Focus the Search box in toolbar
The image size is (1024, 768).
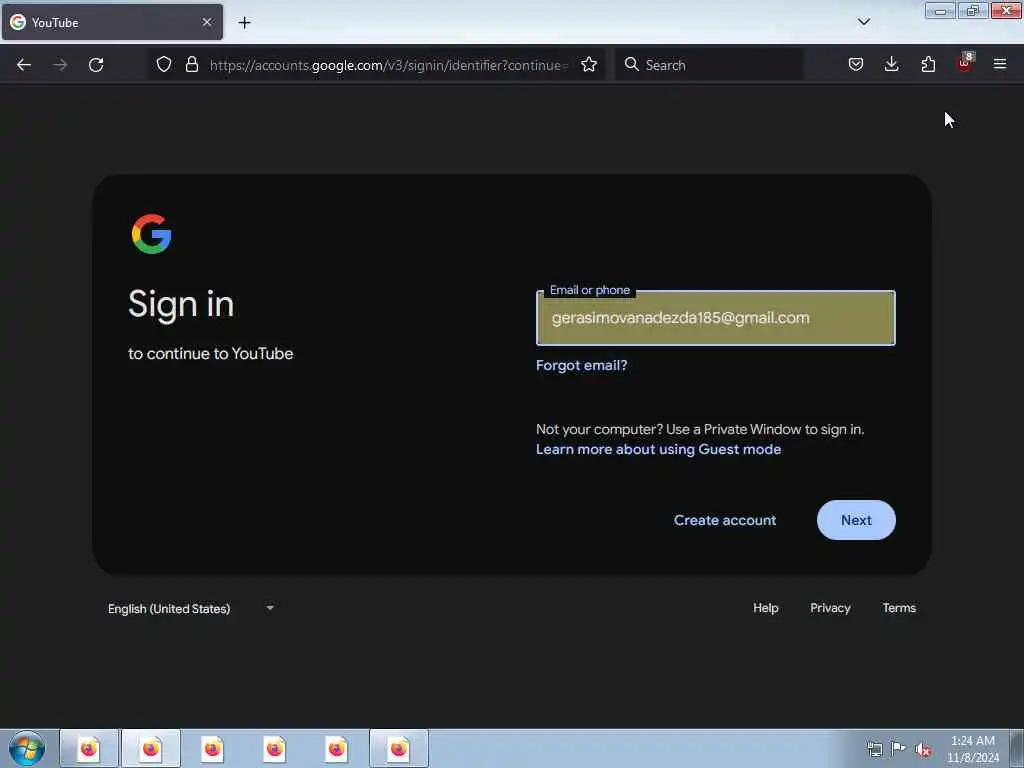coord(709,65)
